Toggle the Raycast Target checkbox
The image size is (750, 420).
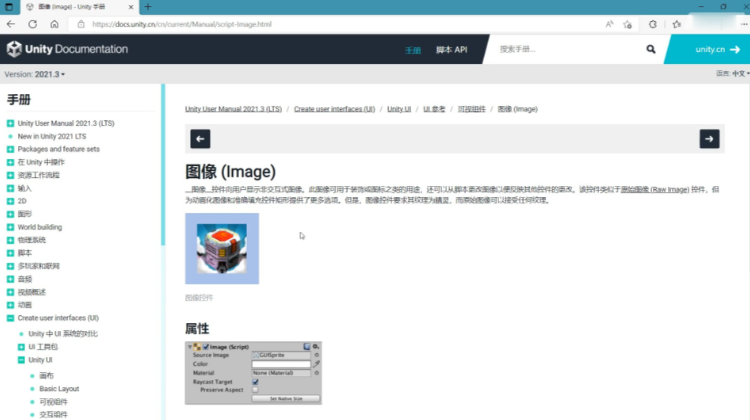(x=256, y=381)
